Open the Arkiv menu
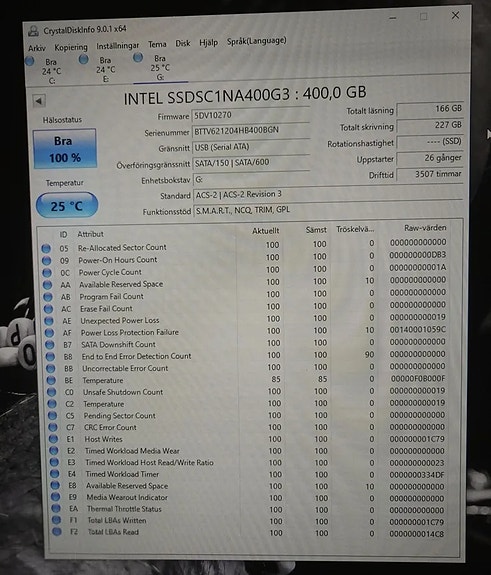The image size is (491, 575). coord(37,48)
